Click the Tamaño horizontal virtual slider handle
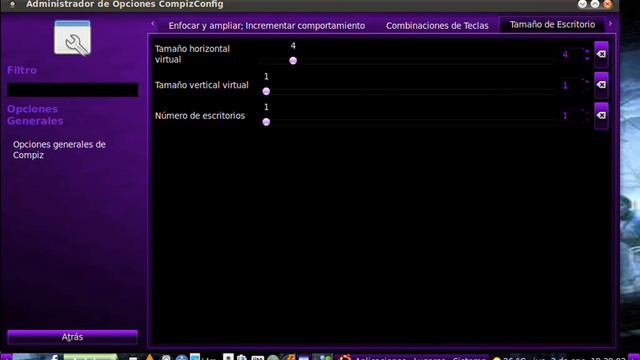This screenshot has height=360, width=640. pos(293,61)
